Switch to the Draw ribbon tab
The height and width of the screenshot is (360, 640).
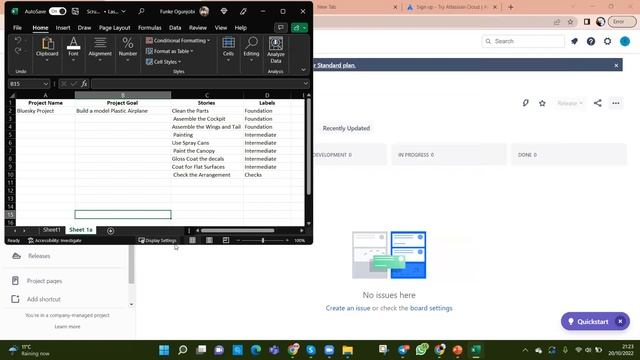[x=84, y=28]
